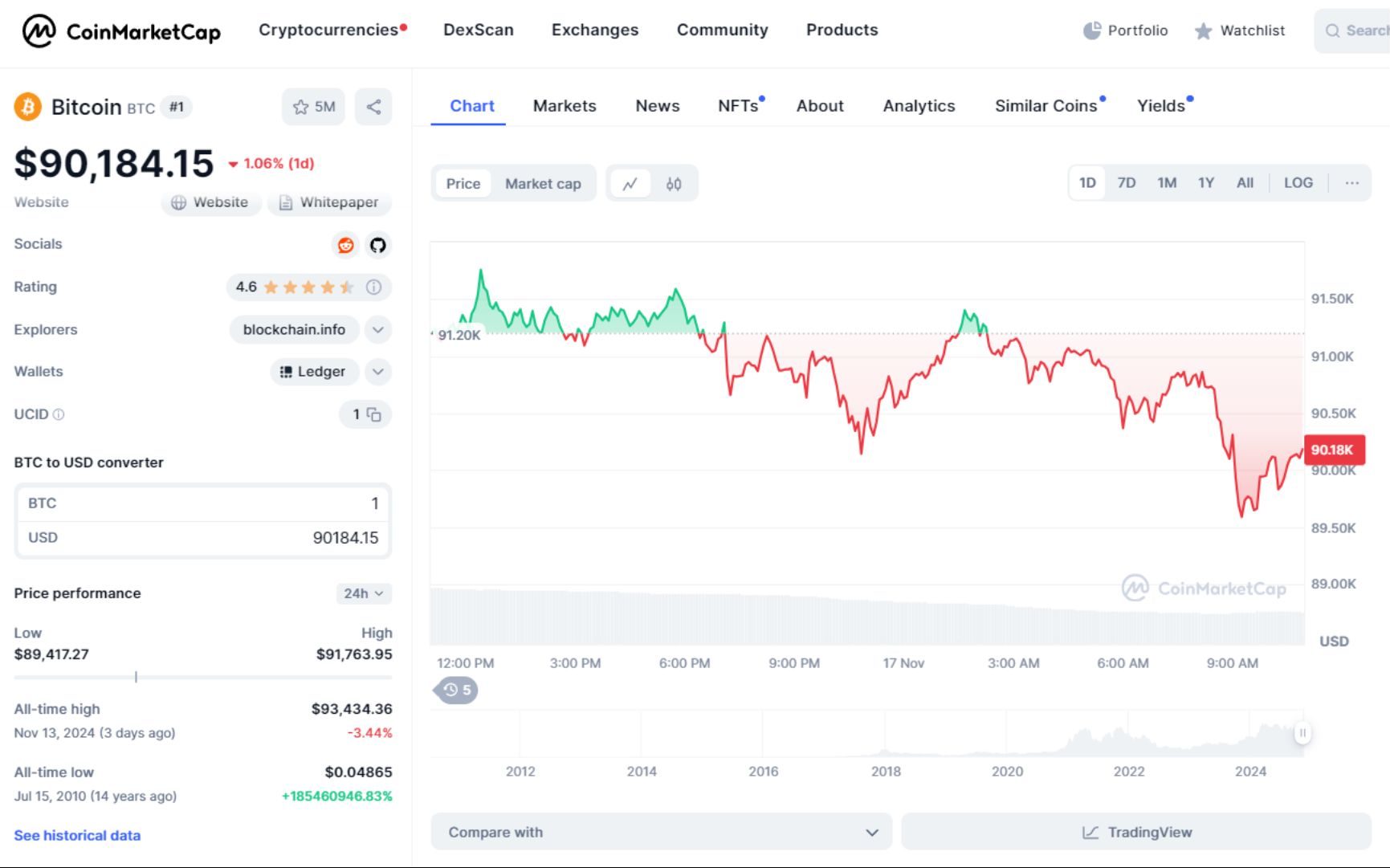Open the Wallets dropdown next to Ledger

[x=377, y=372]
